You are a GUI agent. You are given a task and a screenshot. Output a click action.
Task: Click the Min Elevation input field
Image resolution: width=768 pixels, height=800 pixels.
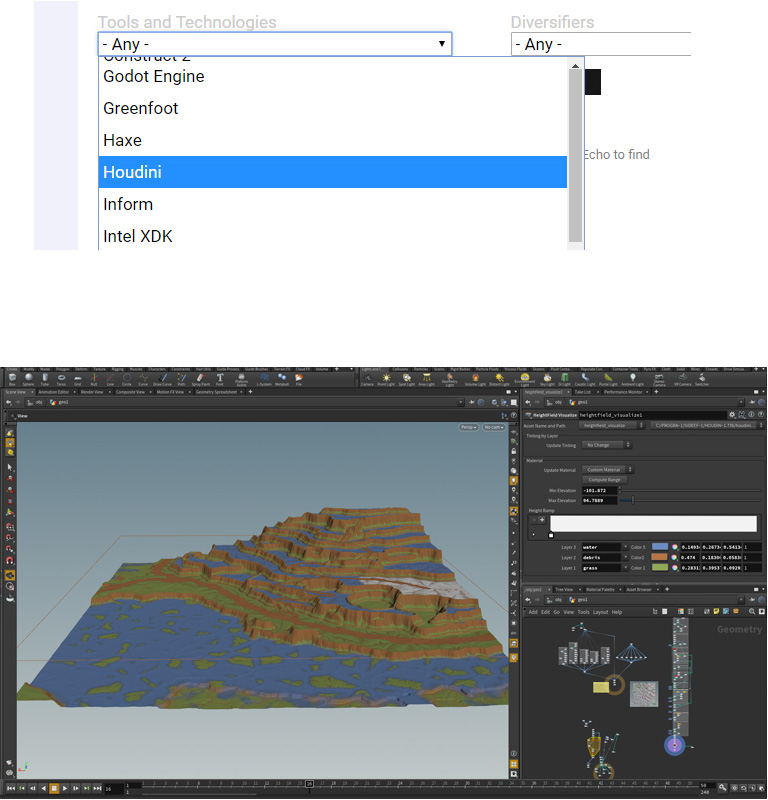tap(599, 490)
